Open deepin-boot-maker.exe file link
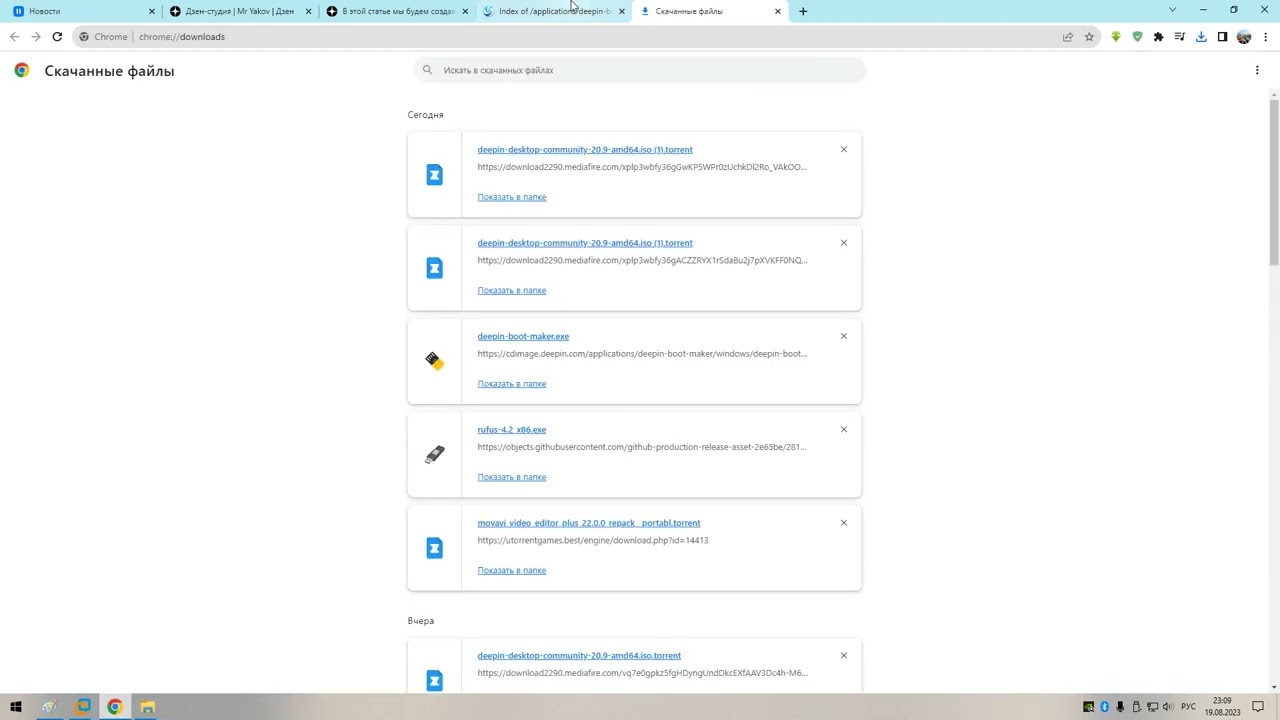1280x720 pixels. pos(523,336)
